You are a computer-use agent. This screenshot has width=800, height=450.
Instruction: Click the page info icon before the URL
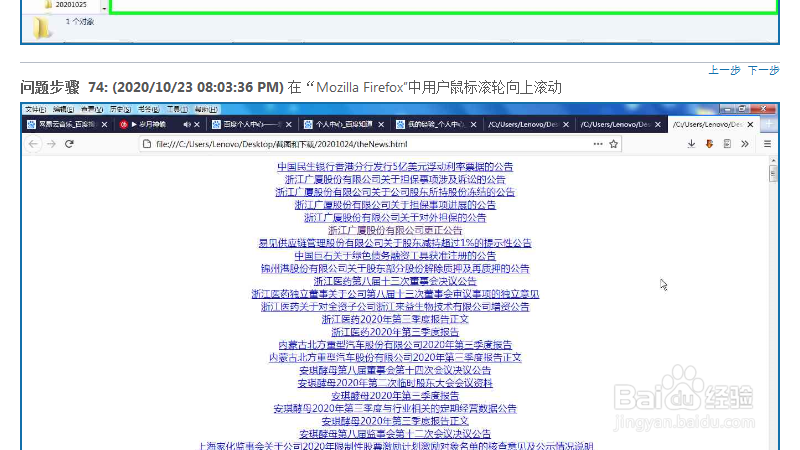147,144
